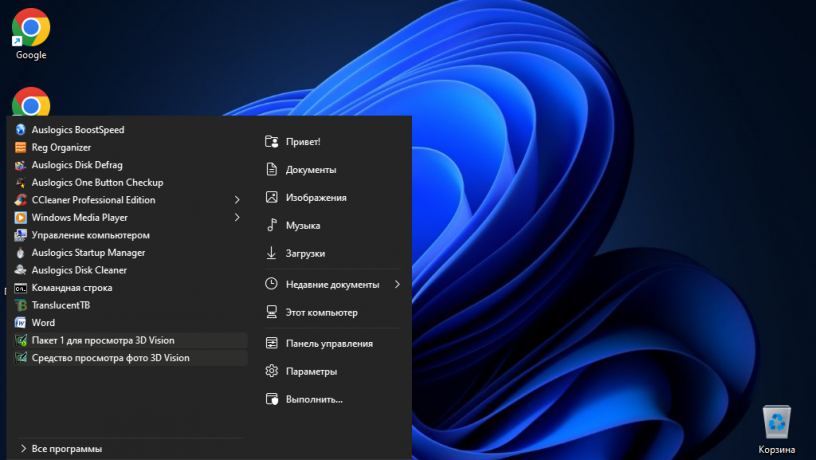Select the Командная строка label

pos(72,288)
